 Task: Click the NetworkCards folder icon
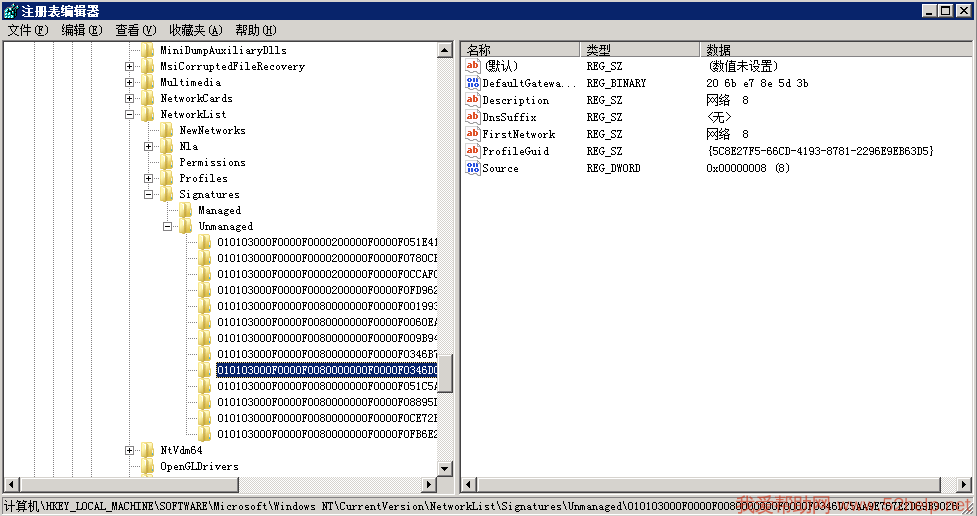[x=148, y=98]
